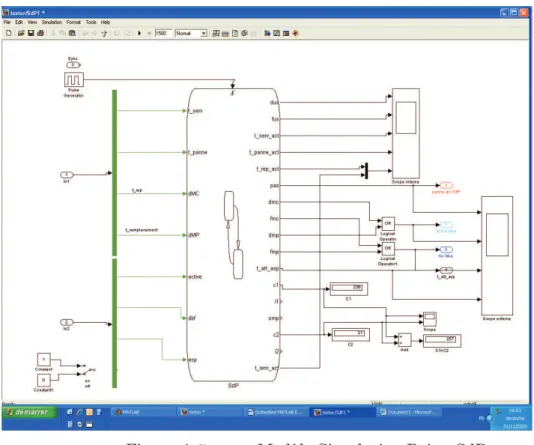This screenshot has width=534, height=445.
Task: Open the Normal simulation mode dropdown
Action: point(191,33)
